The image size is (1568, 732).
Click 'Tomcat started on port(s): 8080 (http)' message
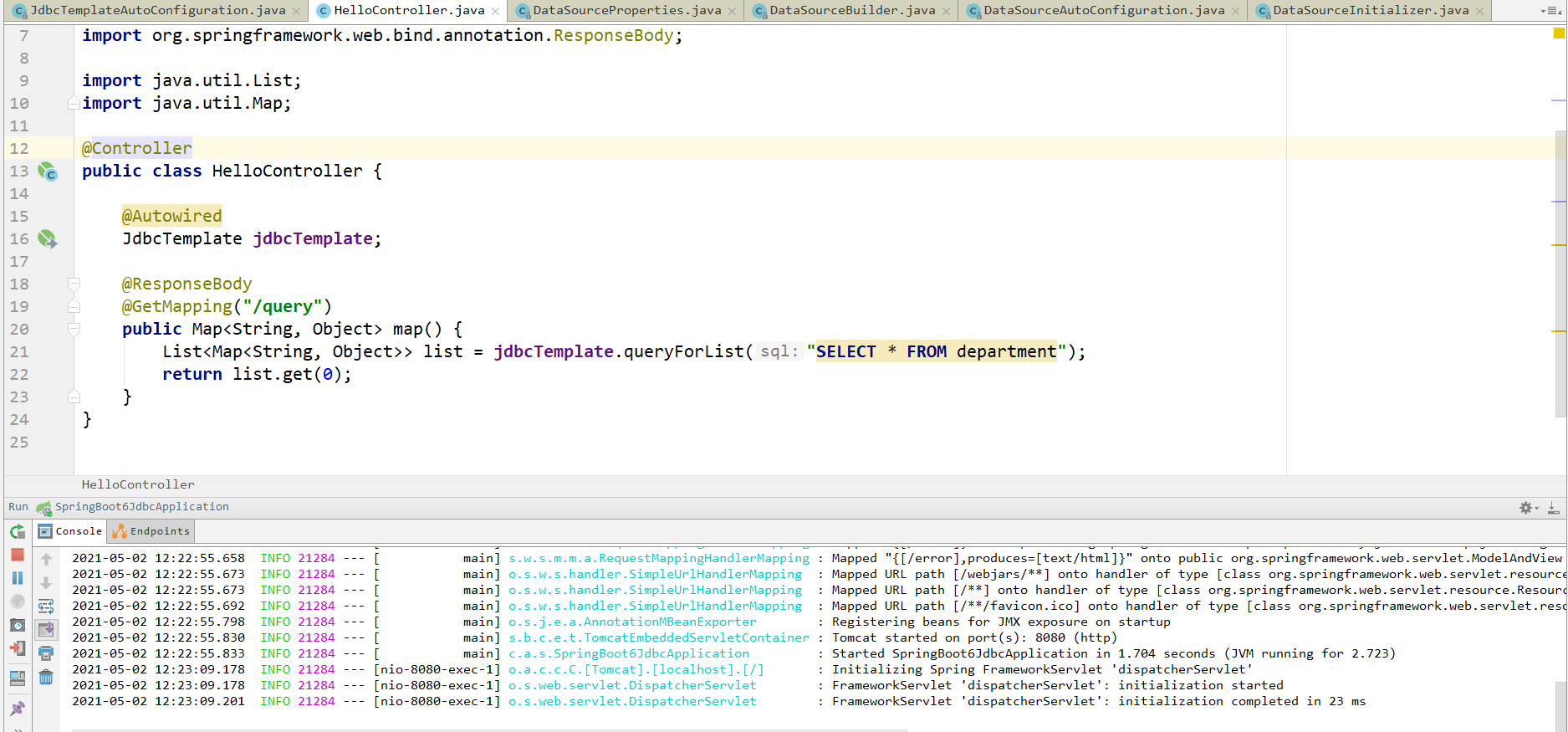974,637
